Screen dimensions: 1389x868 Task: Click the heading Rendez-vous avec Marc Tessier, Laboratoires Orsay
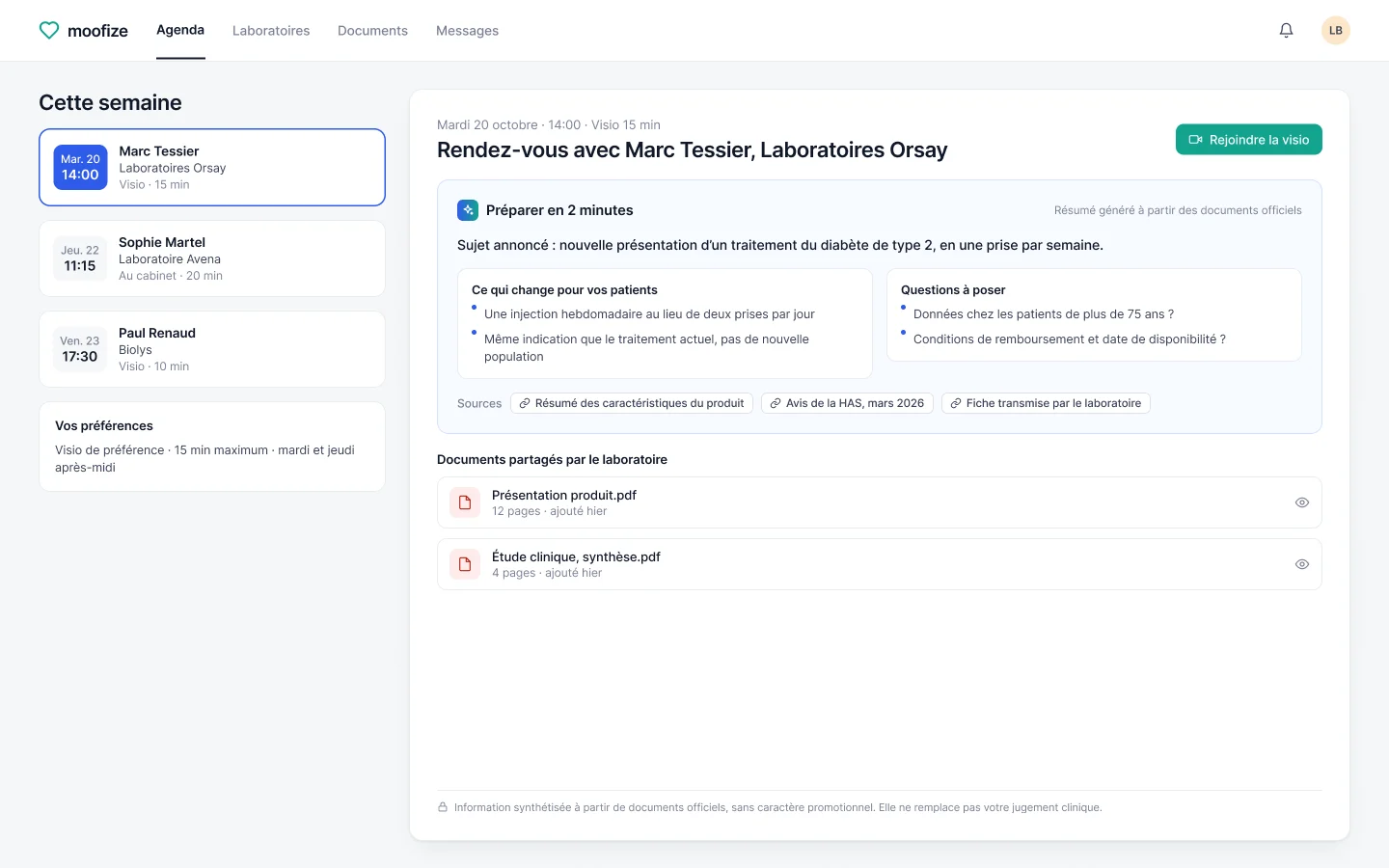pyautogui.click(x=692, y=150)
